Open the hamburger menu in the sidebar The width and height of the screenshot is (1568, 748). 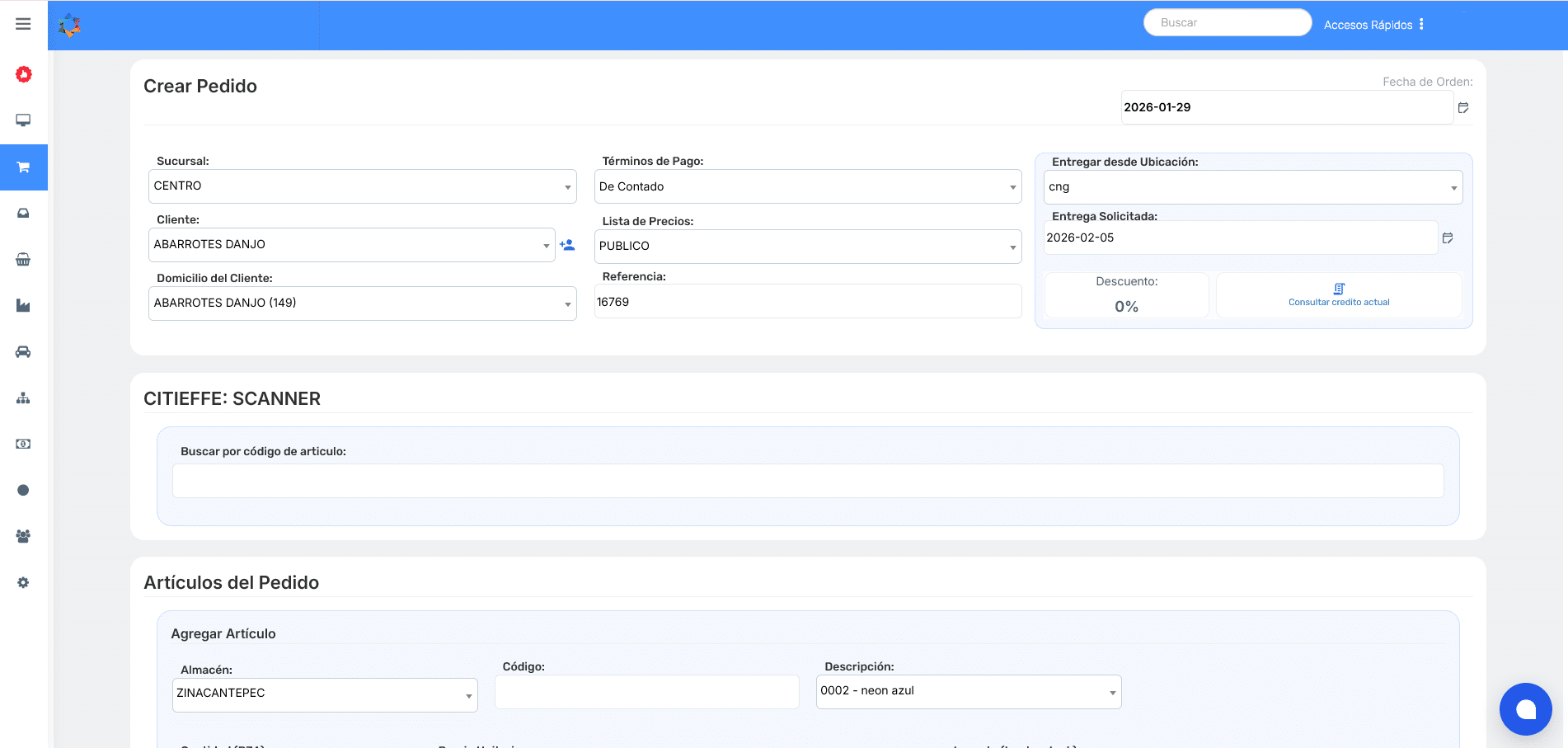[23, 24]
